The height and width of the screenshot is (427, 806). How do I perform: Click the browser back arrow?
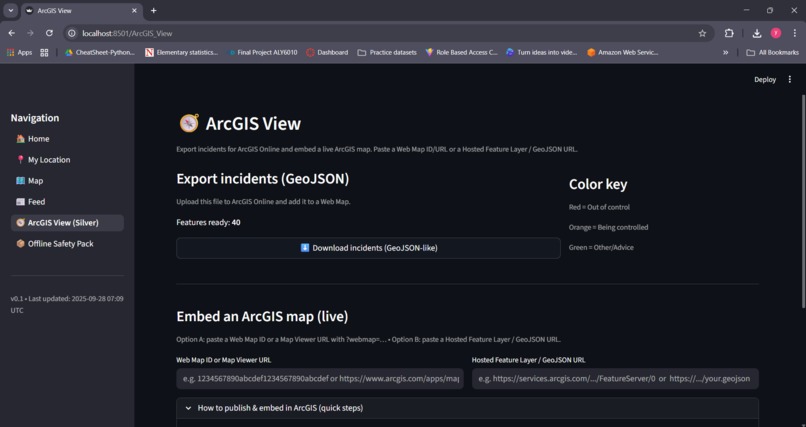pyautogui.click(x=12, y=33)
